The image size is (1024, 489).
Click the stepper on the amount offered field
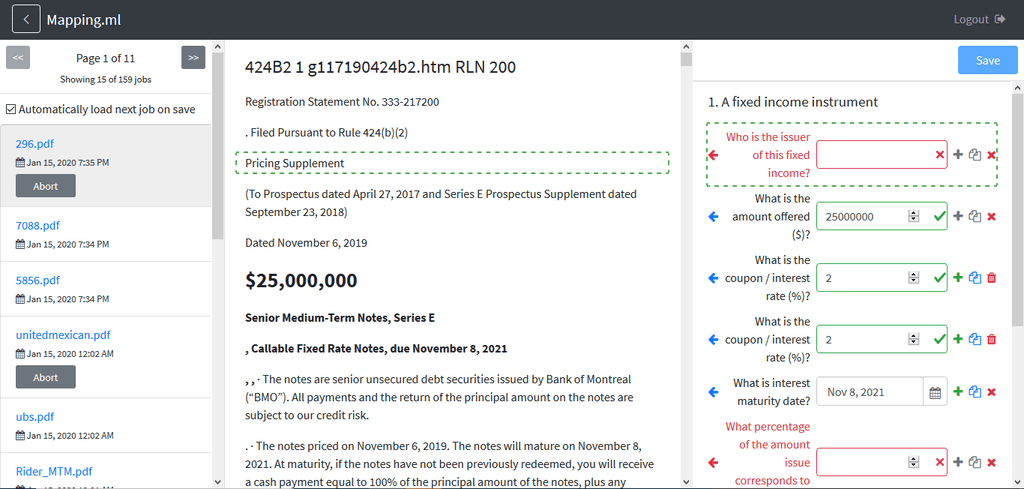click(913, 216)
